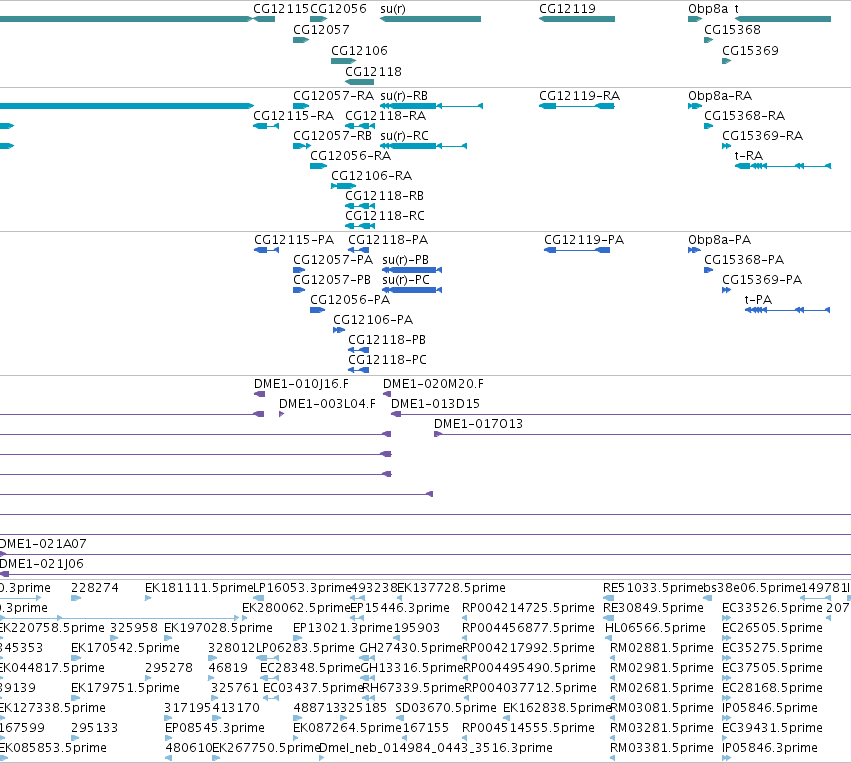Select the Obp8a gene label

click(x=708, y=9)
